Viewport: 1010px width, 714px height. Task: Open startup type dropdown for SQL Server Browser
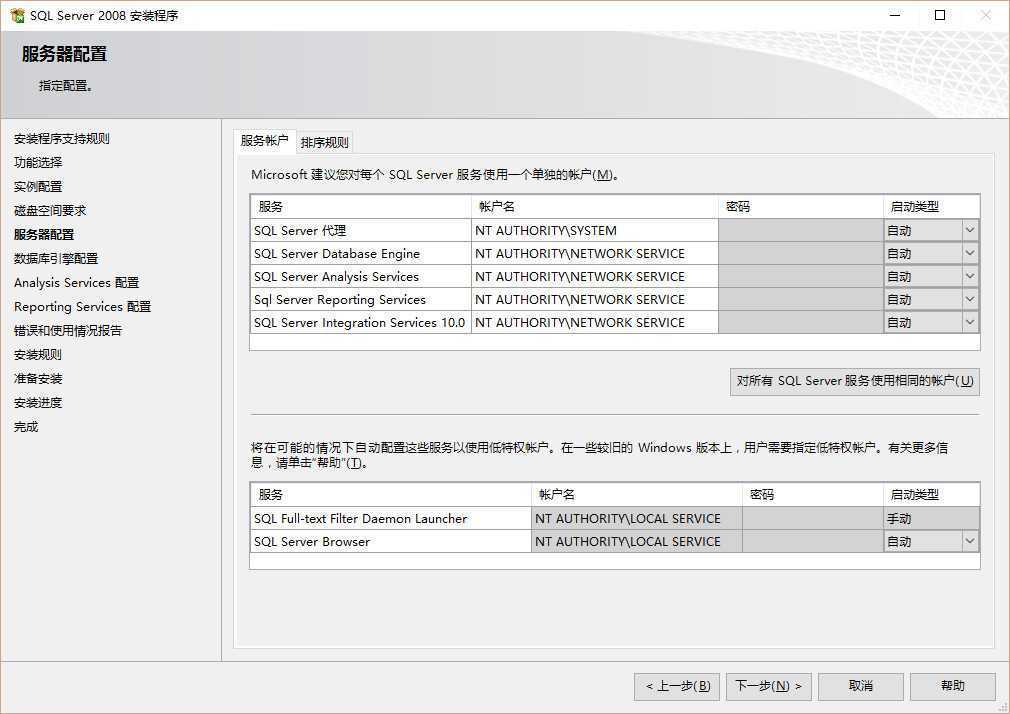(x=969, y=541)
